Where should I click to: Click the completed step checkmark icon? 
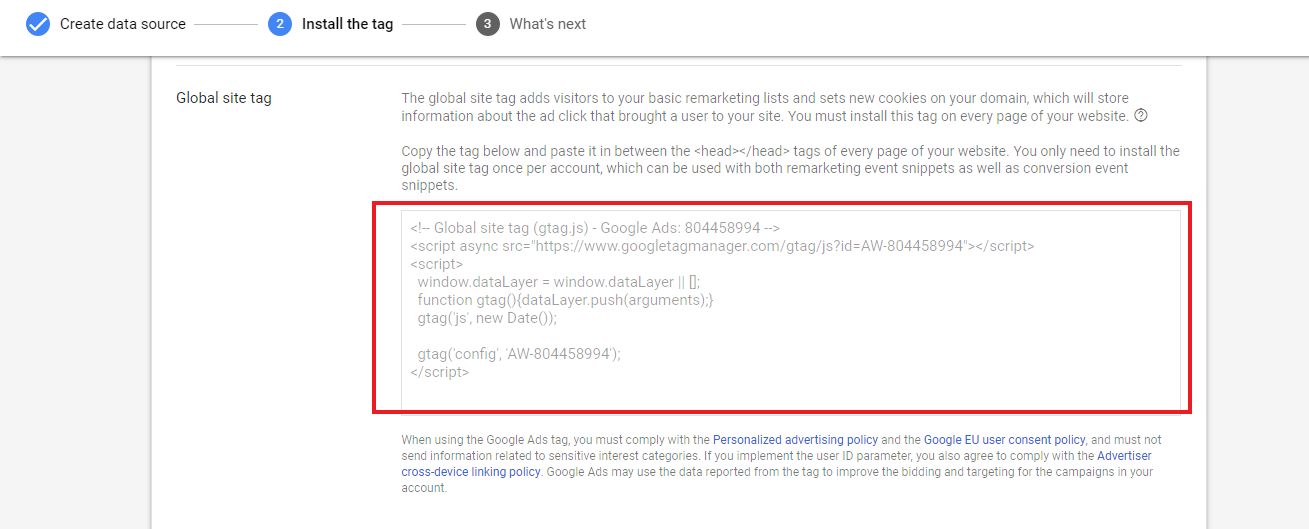pos(38,24)
